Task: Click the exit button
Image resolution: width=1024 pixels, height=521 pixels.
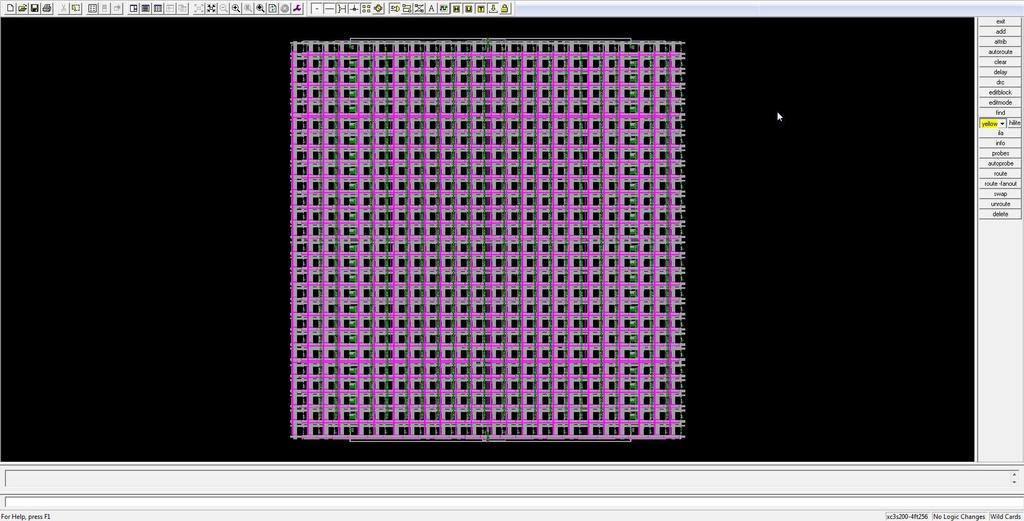Action: 1000,22
